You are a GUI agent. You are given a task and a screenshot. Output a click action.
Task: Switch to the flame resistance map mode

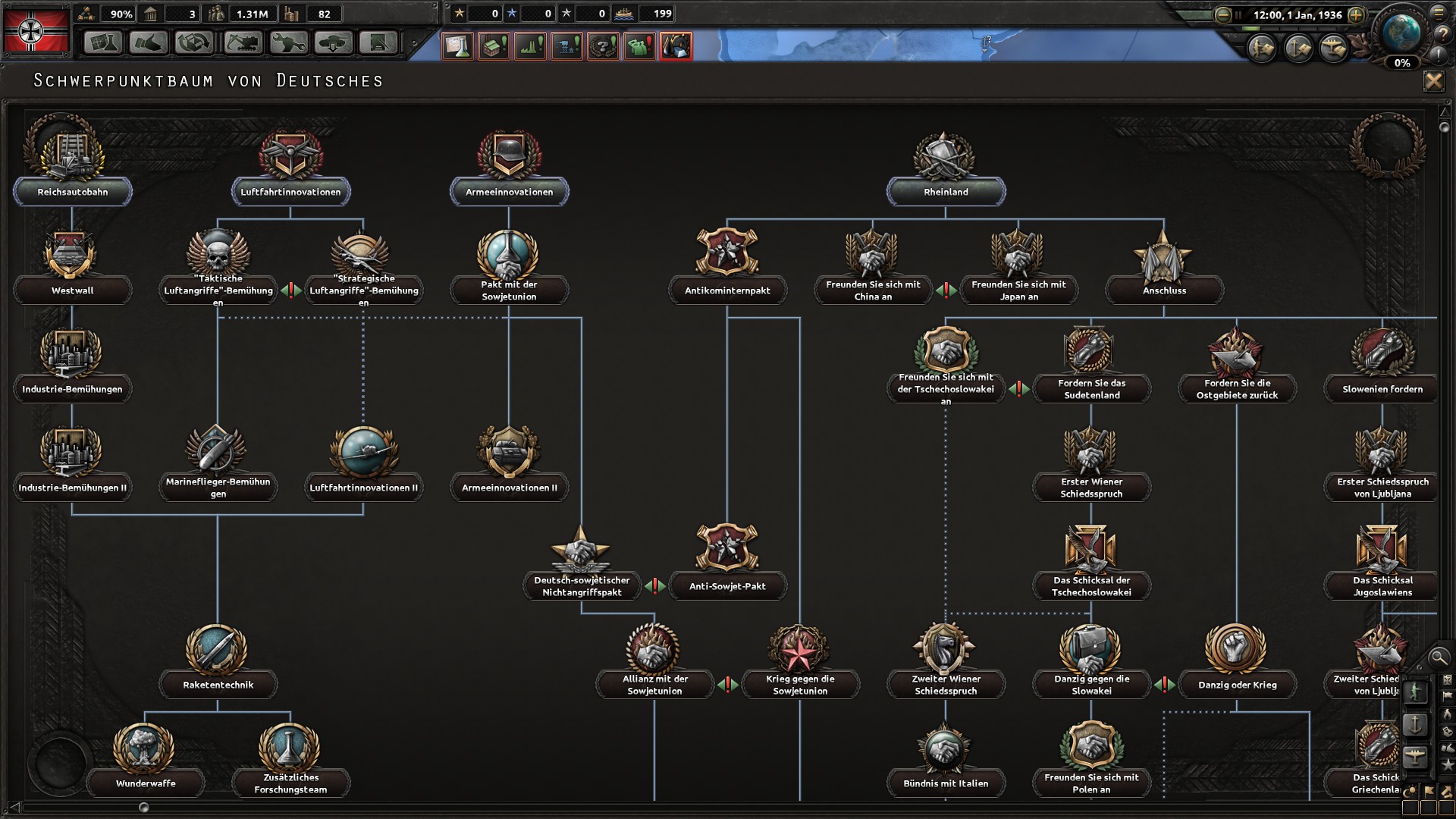pyautogui.click(x=1447, y=714)
